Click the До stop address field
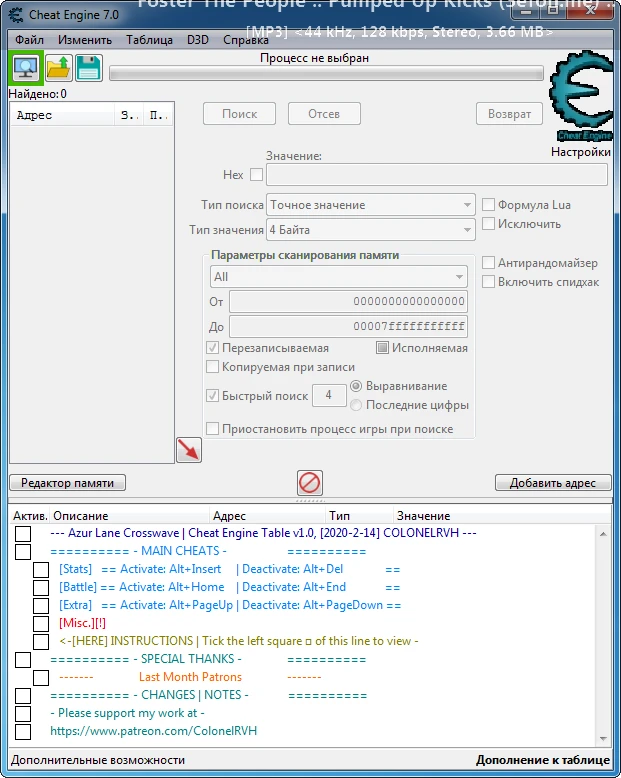This screenshot has height=778, width=621. [x=348, y=326]
